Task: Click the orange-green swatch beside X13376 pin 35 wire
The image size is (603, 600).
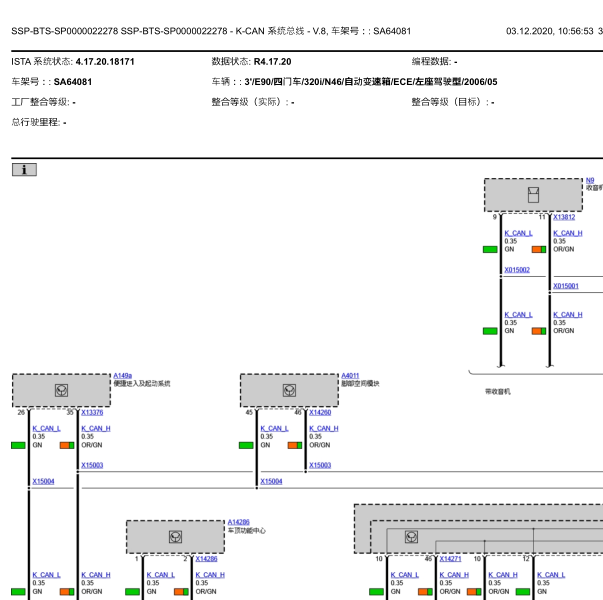Action: [67, 445]
